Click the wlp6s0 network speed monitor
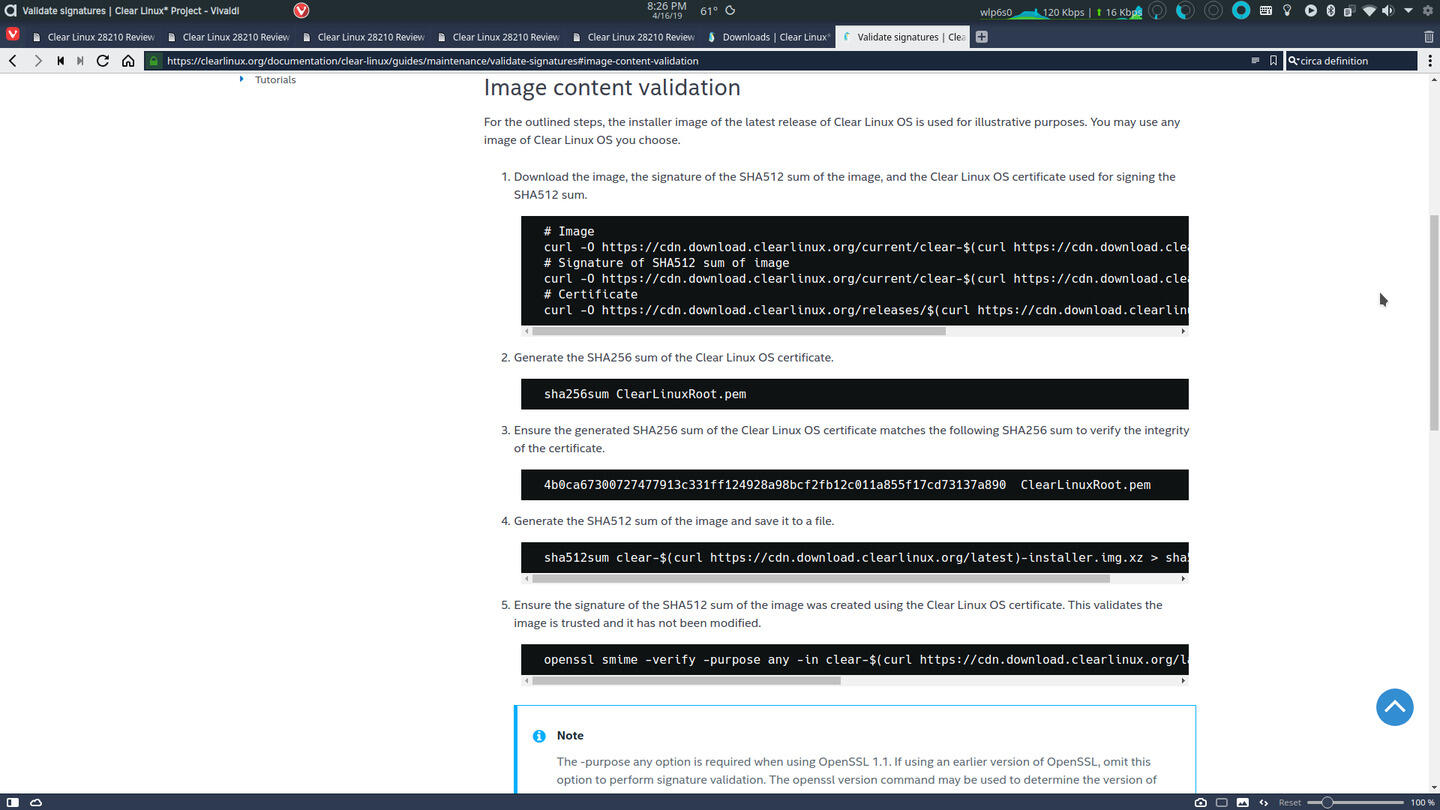The height and width of the screenshot is (810, 1440). [x=1062, y=11]
